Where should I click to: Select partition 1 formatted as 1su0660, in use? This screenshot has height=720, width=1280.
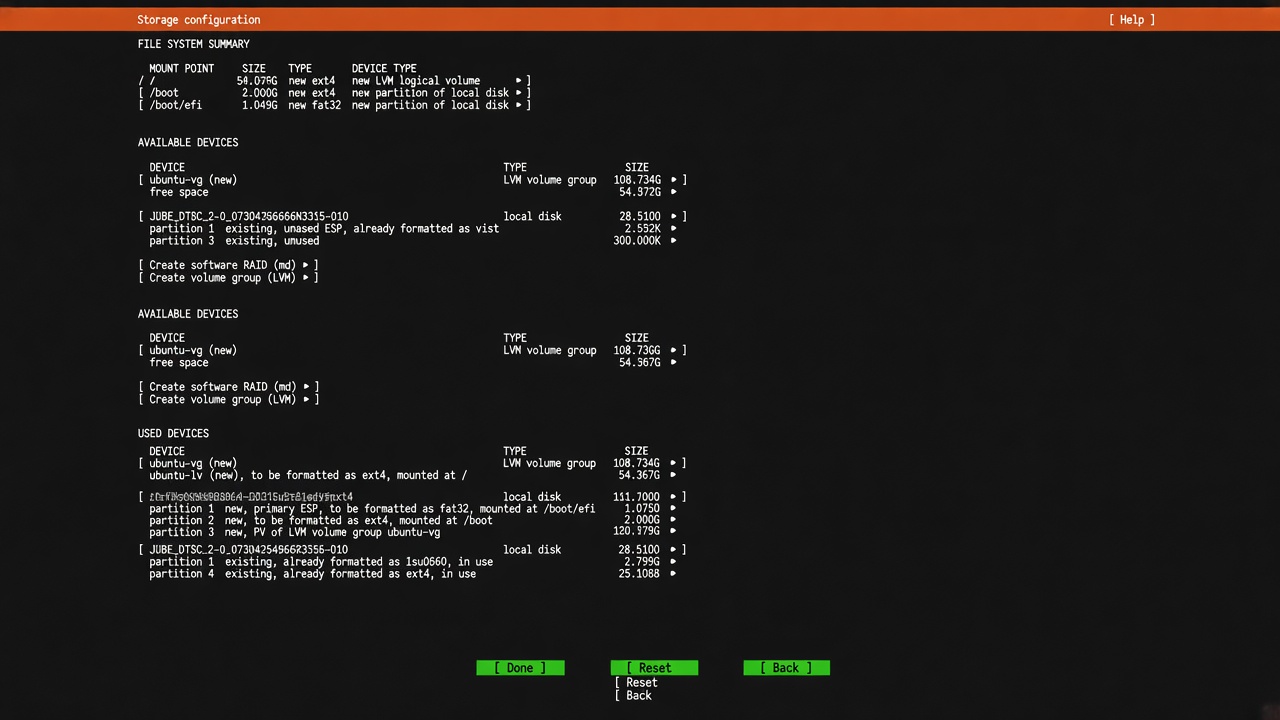pos(412,561)
